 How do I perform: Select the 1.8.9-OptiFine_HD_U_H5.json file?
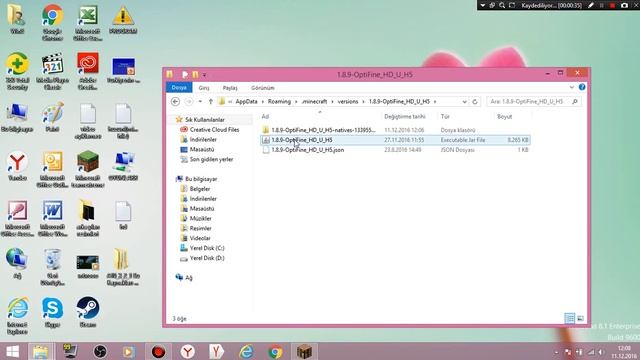click(395, 150)
